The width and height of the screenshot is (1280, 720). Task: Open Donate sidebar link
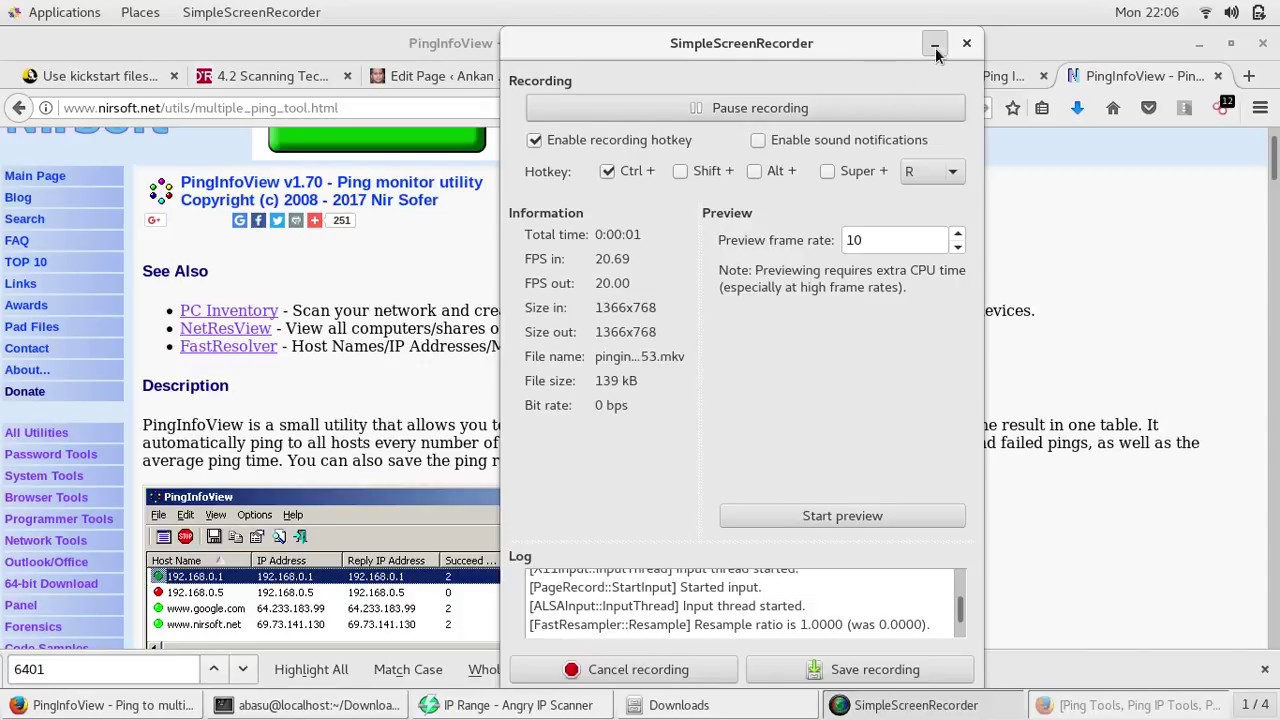click(24, 391)
